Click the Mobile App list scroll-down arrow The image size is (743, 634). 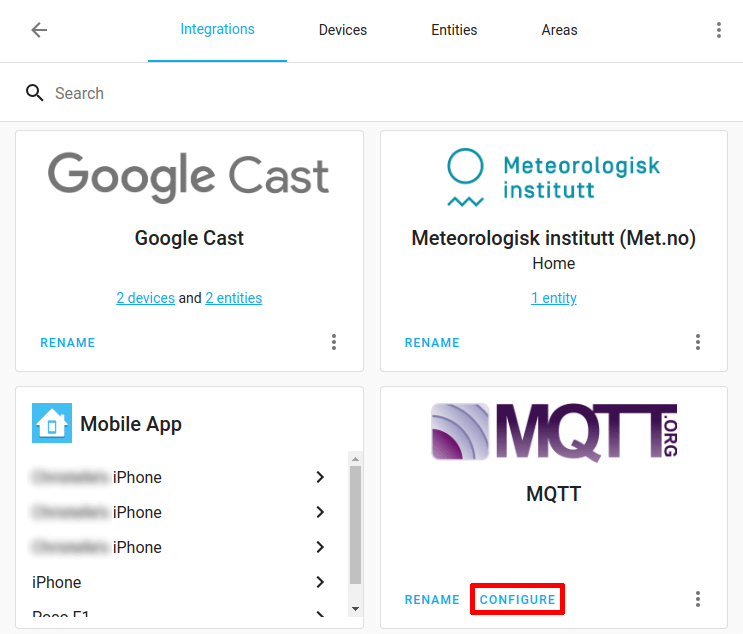coord(355,608)
